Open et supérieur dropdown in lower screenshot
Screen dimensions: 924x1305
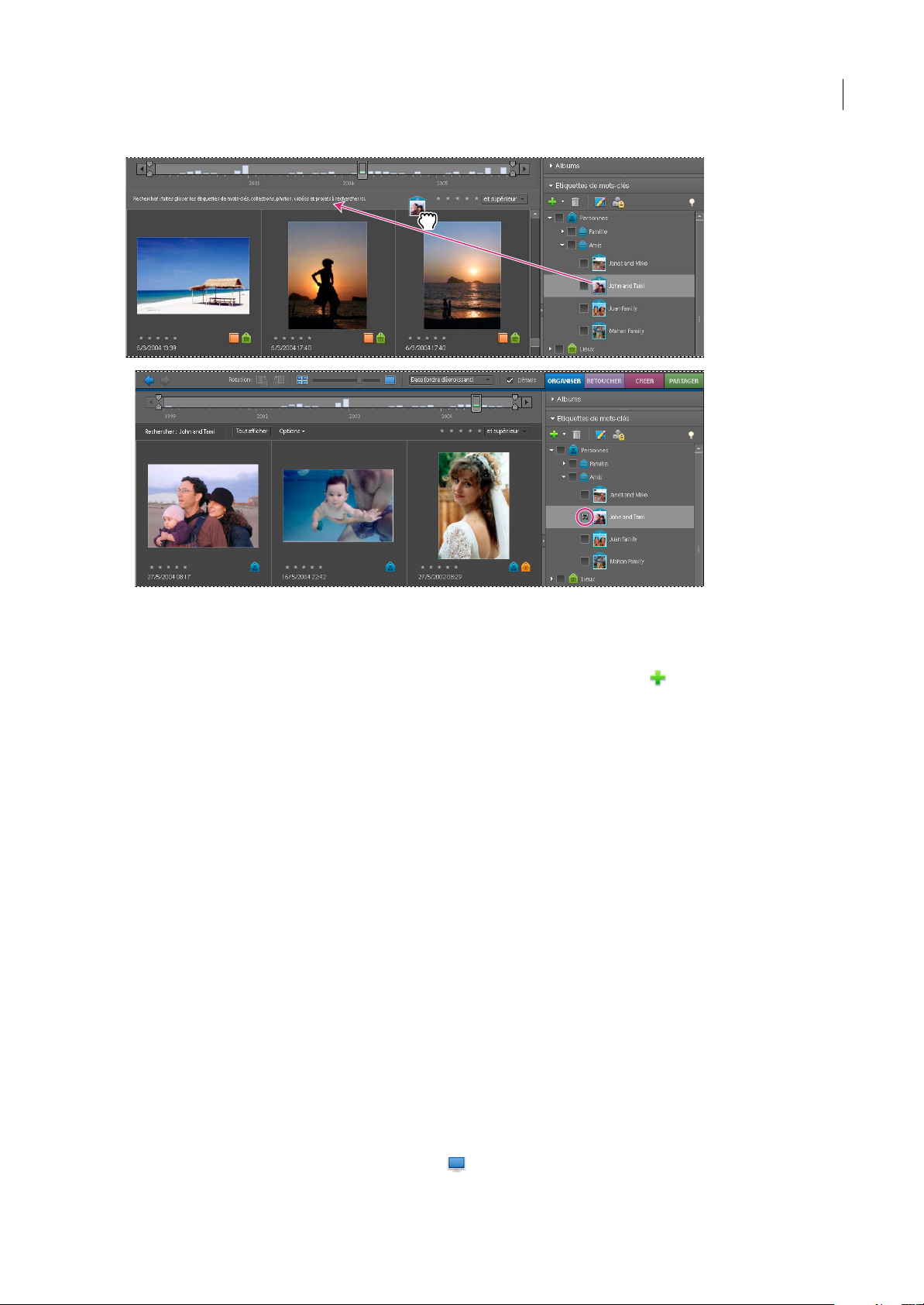click(x=507, y=431)
